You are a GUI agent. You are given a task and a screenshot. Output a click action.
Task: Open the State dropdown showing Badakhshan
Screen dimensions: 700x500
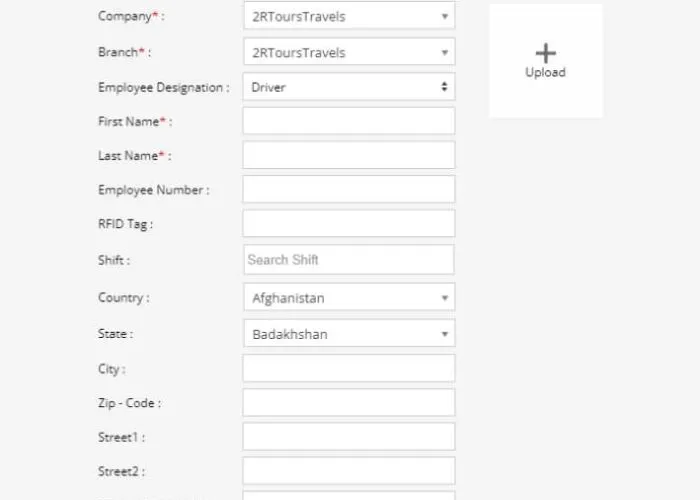click(x=348, y=334)
